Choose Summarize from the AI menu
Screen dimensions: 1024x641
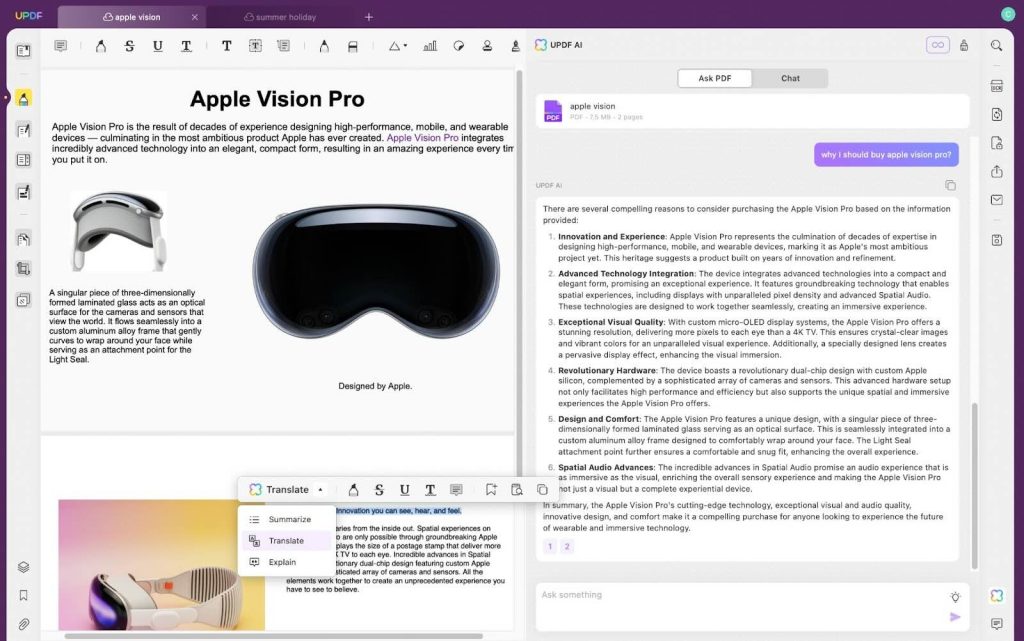[289, 519]
